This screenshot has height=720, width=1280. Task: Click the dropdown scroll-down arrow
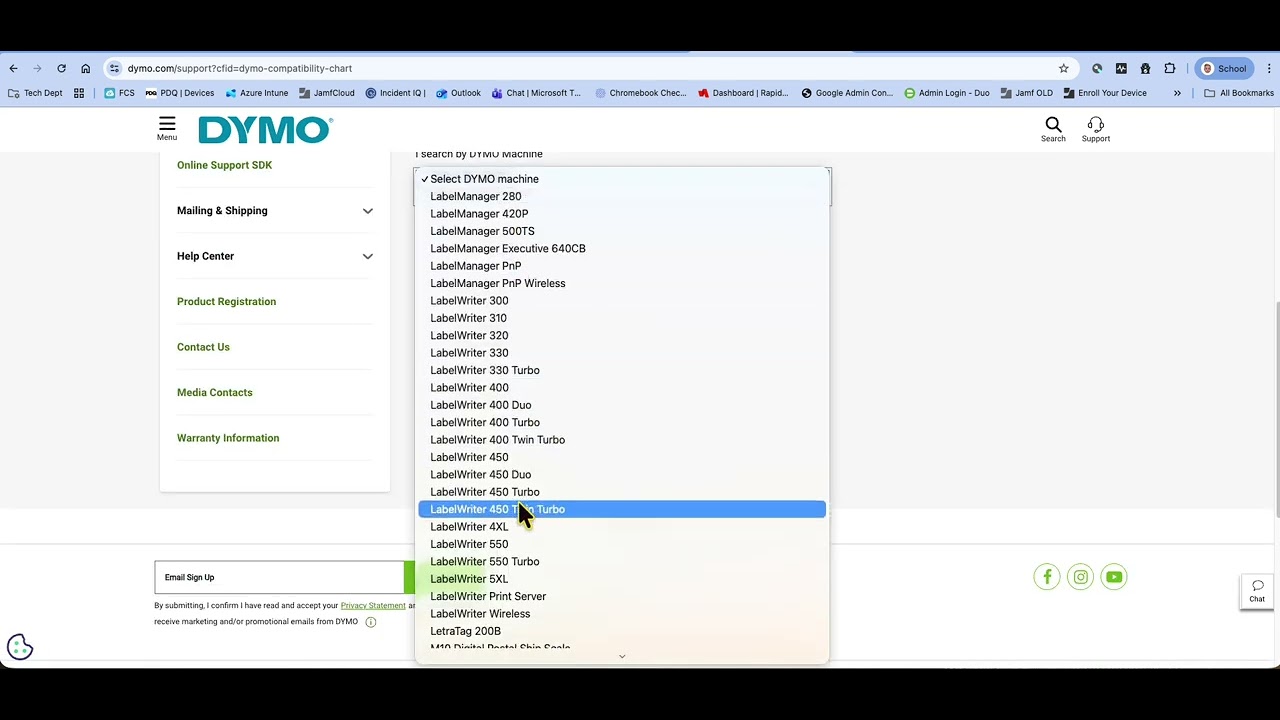coord(622,657)
